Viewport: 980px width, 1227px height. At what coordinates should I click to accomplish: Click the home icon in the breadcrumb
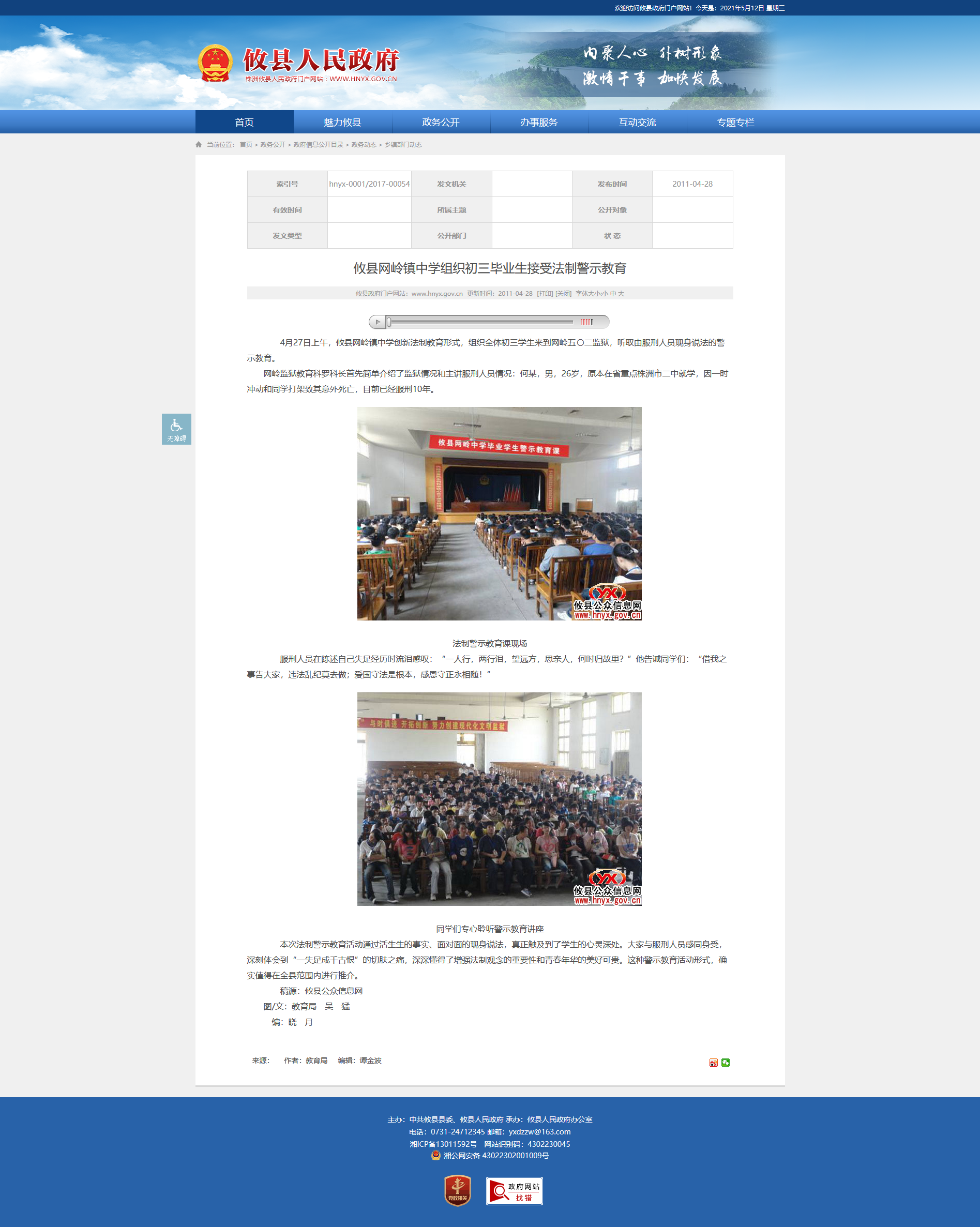pos(199,145)
